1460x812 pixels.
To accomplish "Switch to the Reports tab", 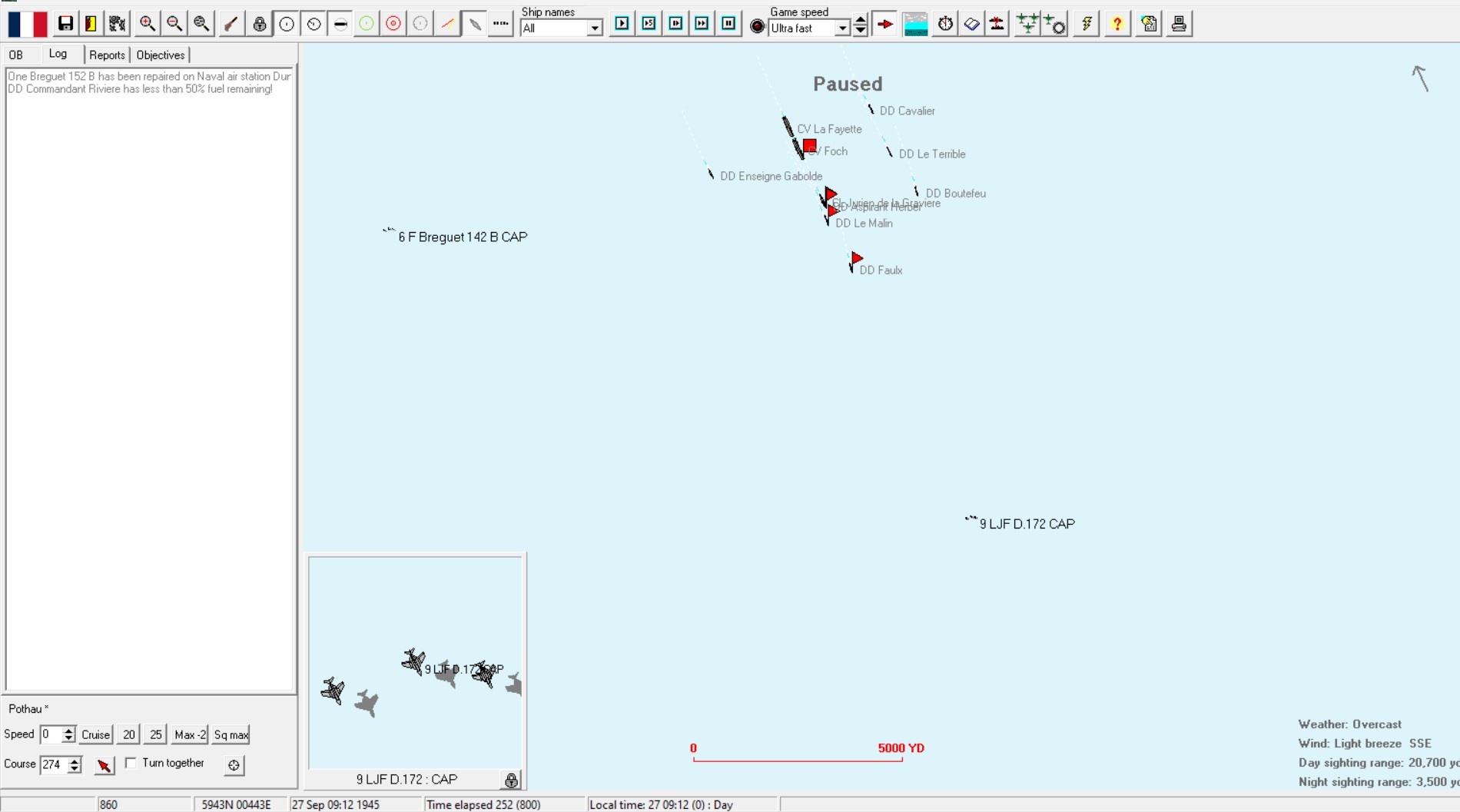I will pos(107,55).
